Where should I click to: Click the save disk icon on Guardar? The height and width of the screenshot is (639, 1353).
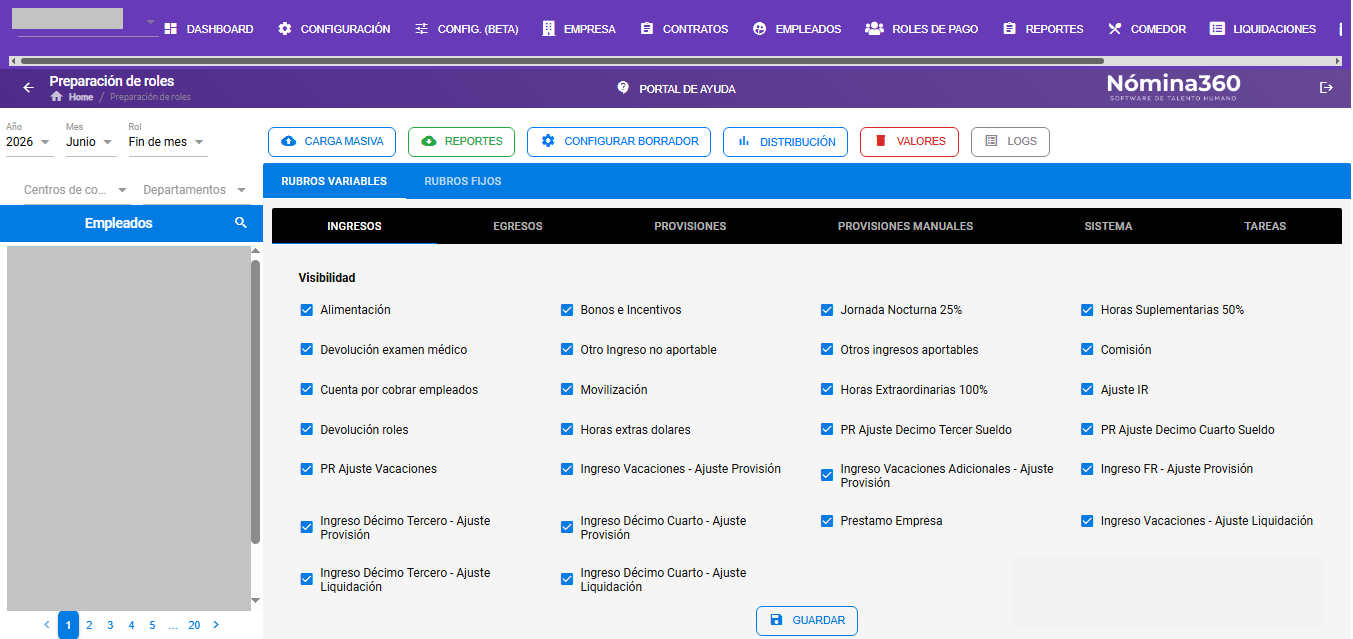tap(776, 620)
